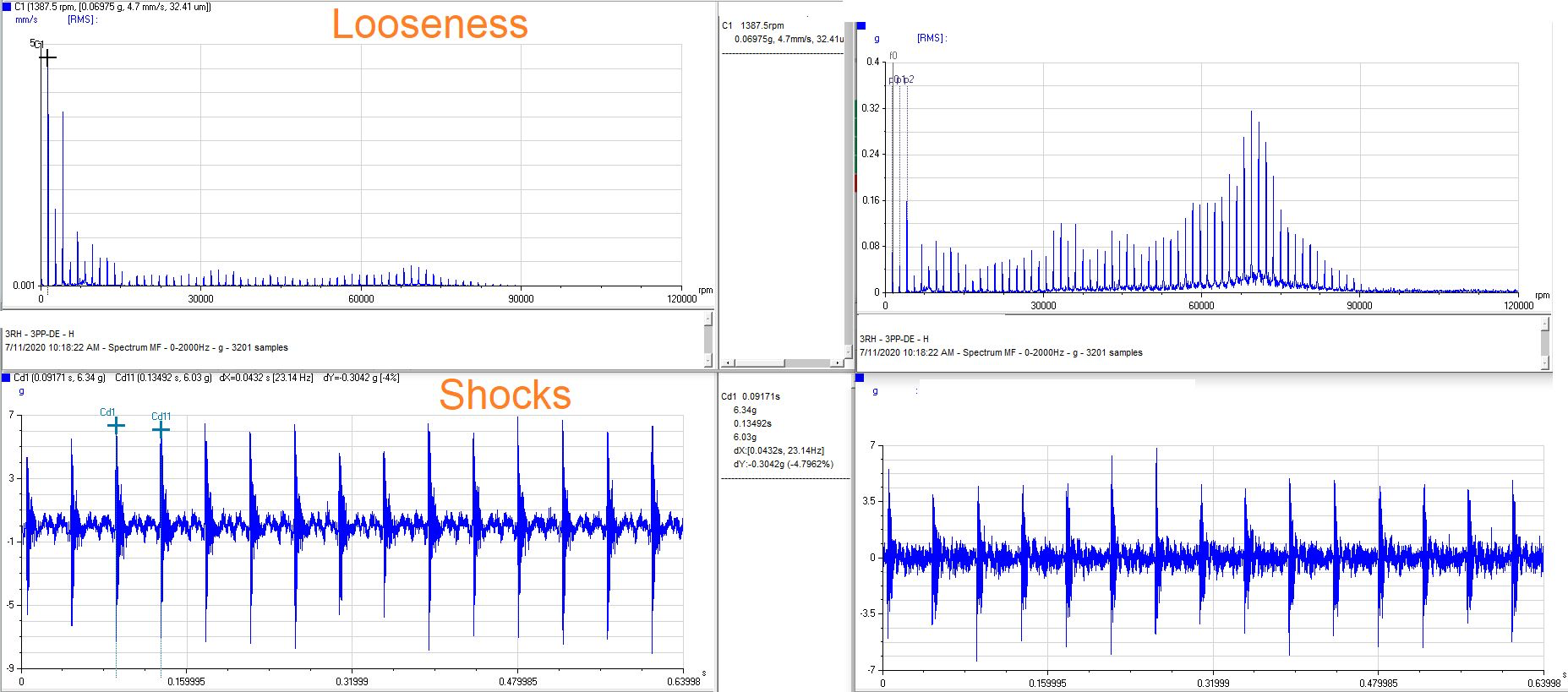Click the "0.32" amplitude label on the right spectrum
This screenshot has height=692, width=1568.
tap(871, 108)
